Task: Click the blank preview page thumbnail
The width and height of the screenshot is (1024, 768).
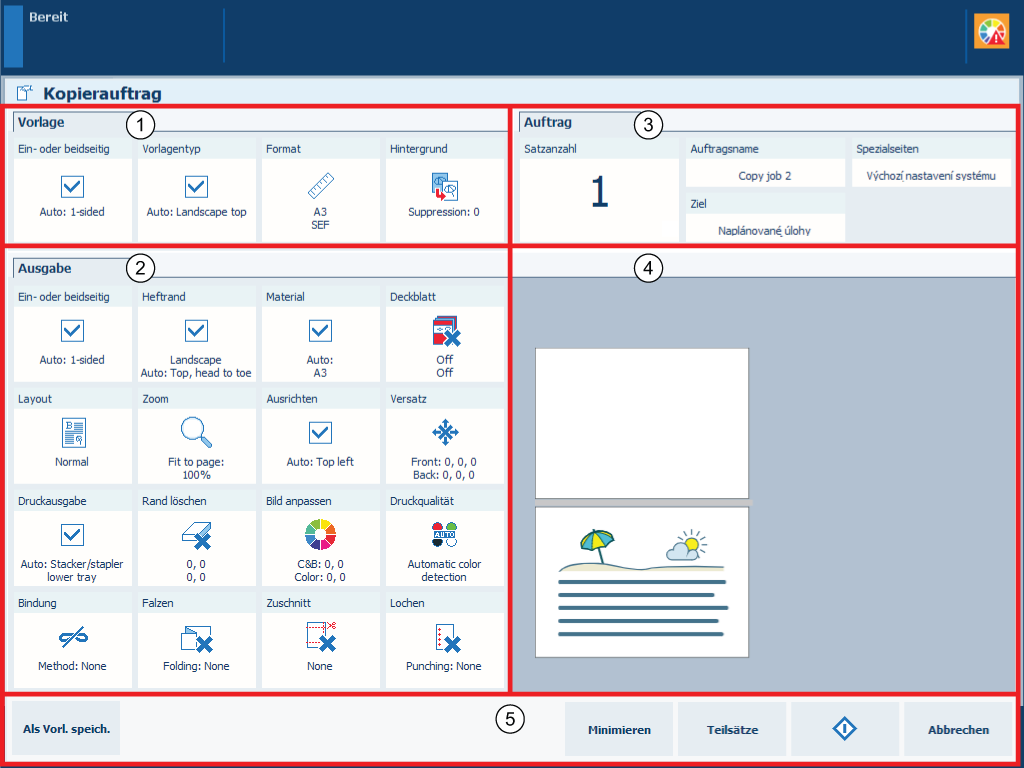Action: (x=642, y=423)
